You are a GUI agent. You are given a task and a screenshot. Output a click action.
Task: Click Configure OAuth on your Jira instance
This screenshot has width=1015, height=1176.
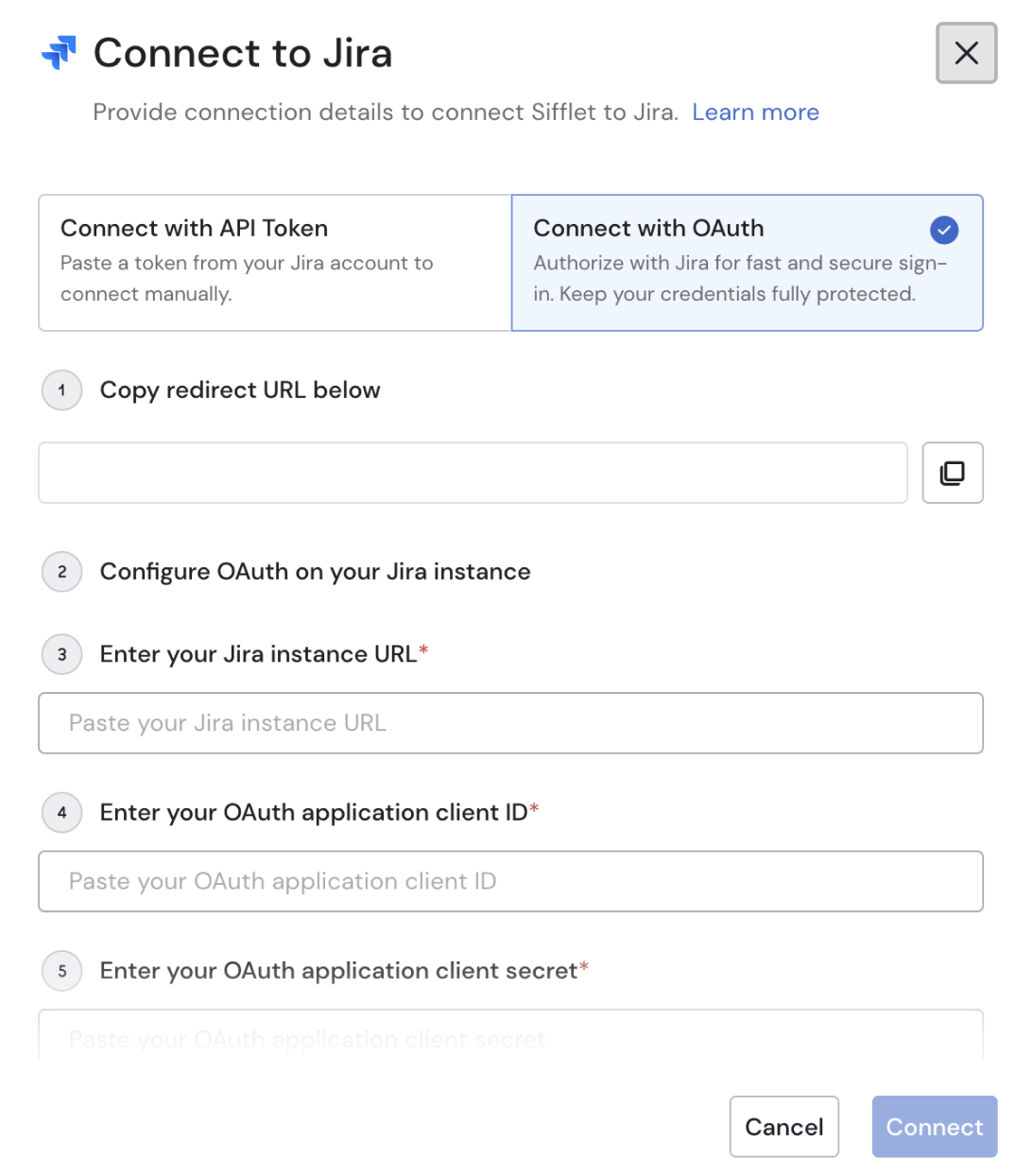click(315, 572)
